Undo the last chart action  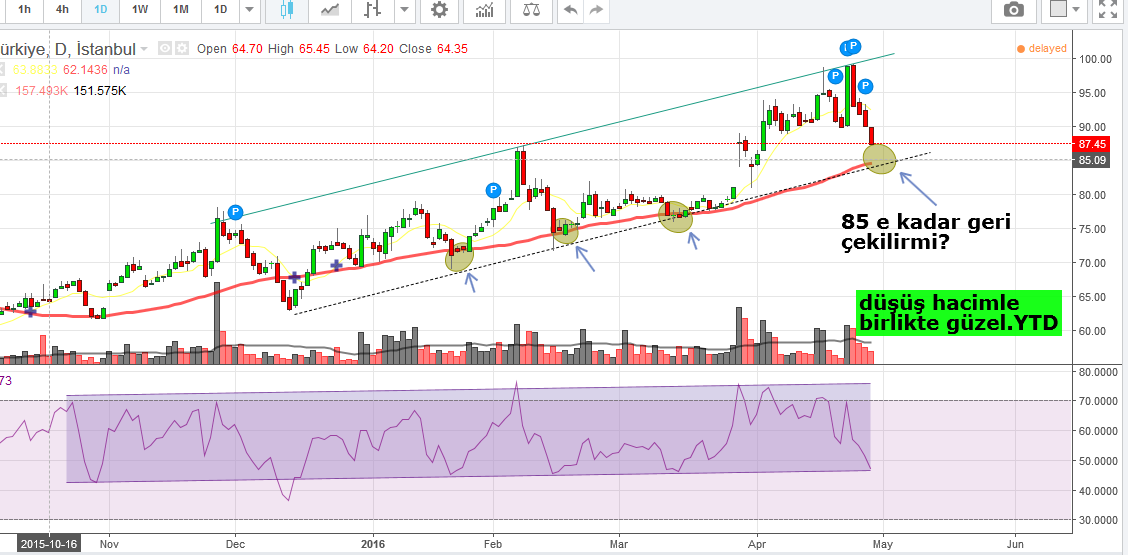pos(571,10)
